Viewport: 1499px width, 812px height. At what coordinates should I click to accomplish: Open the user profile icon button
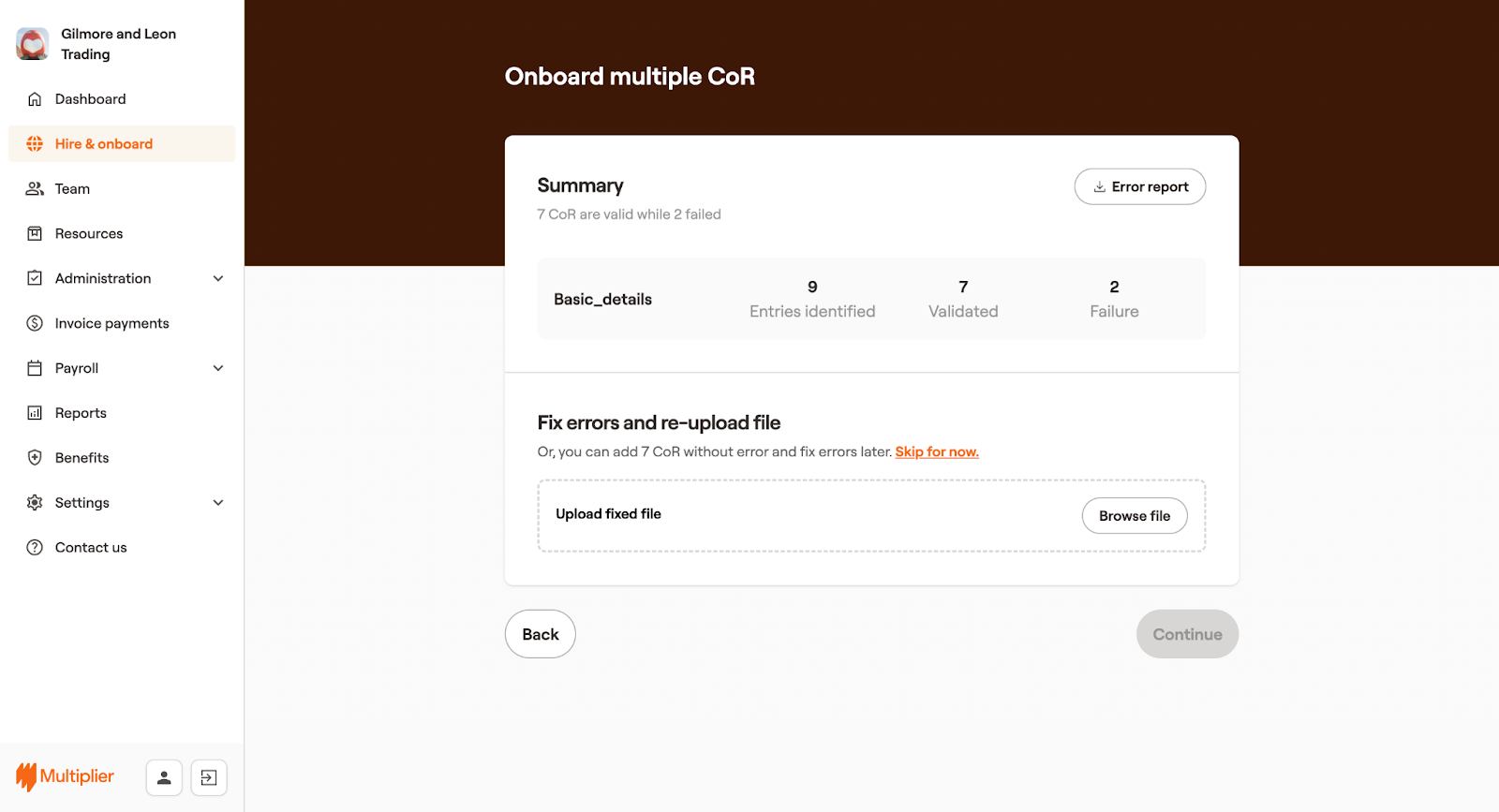[x=164, y=777]
